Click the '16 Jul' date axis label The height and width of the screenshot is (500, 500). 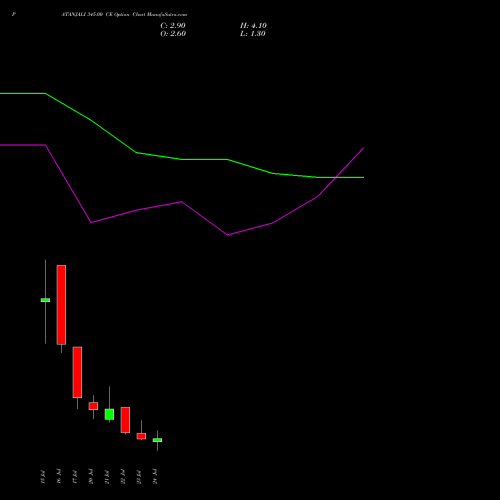59,476
